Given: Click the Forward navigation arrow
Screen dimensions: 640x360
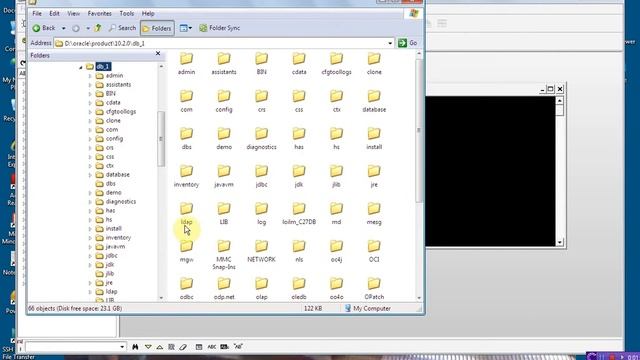Looking at the screenshot, I should [76, 28].
